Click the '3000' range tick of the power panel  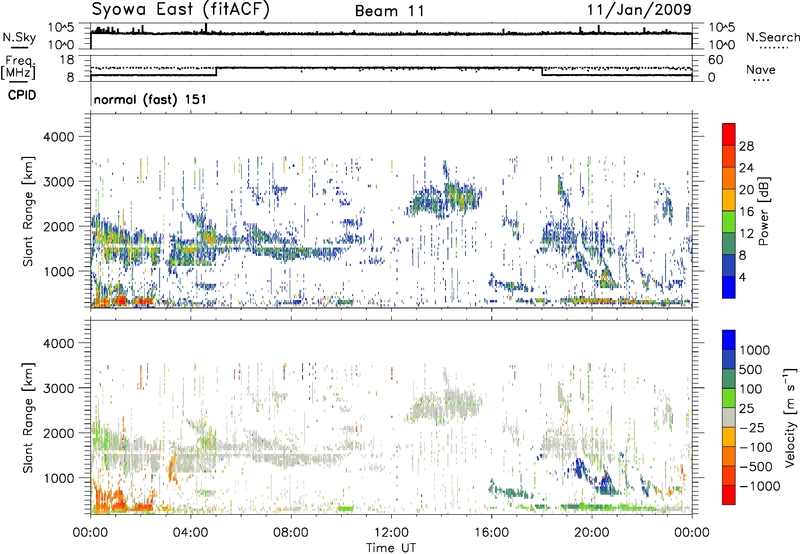click(59, 182)
